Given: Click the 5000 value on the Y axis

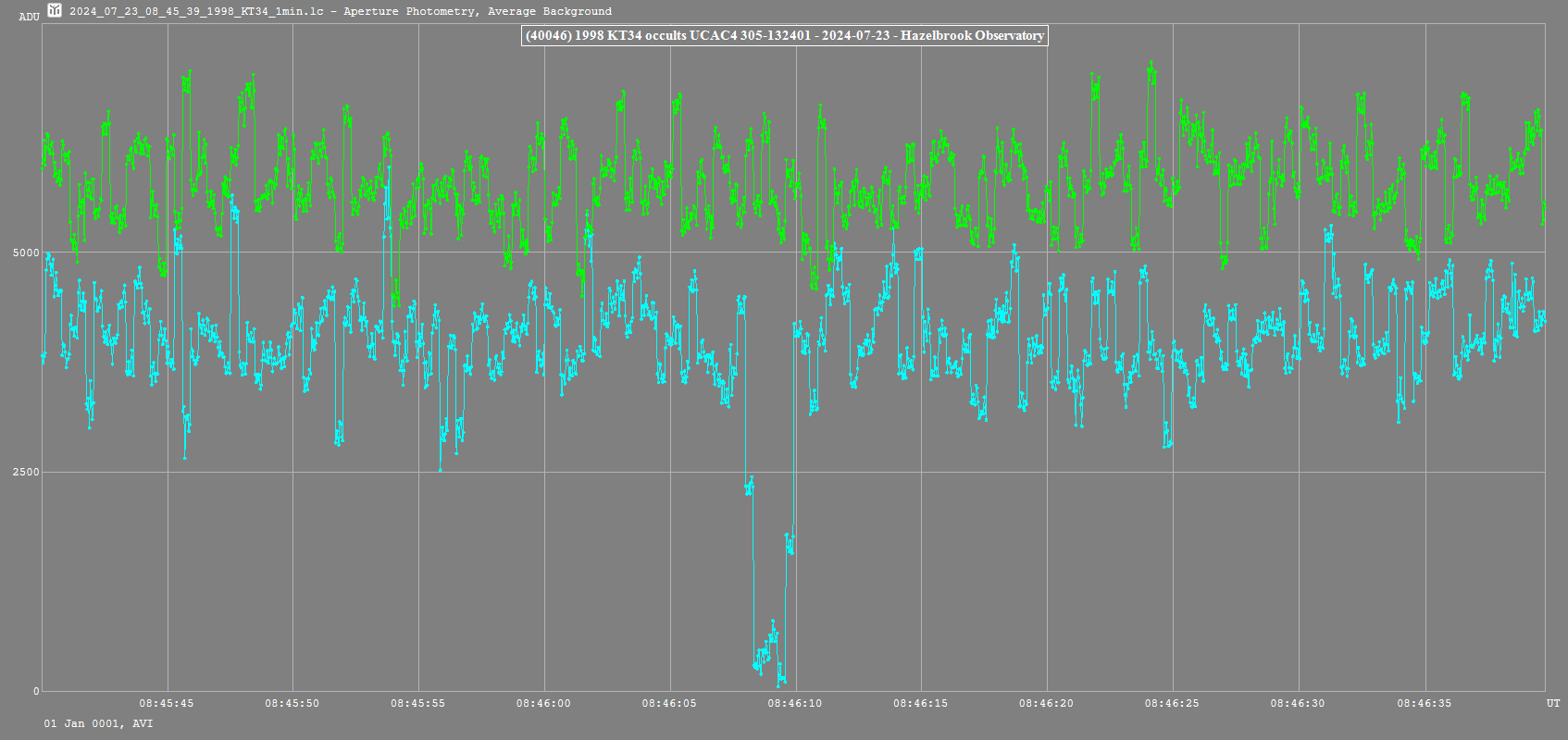Looking at the screenshot, I should coord(26,253).
